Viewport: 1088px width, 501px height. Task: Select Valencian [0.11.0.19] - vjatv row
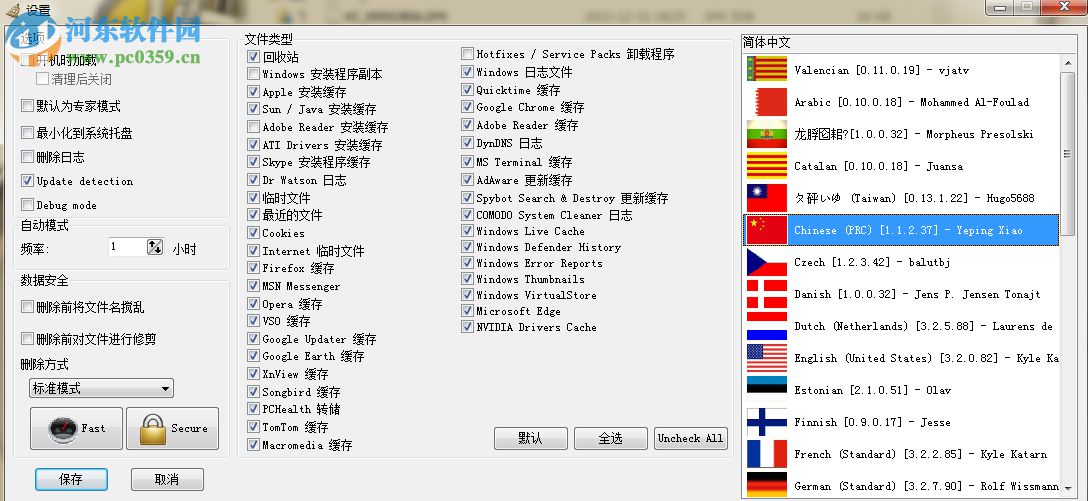point(901,69)
